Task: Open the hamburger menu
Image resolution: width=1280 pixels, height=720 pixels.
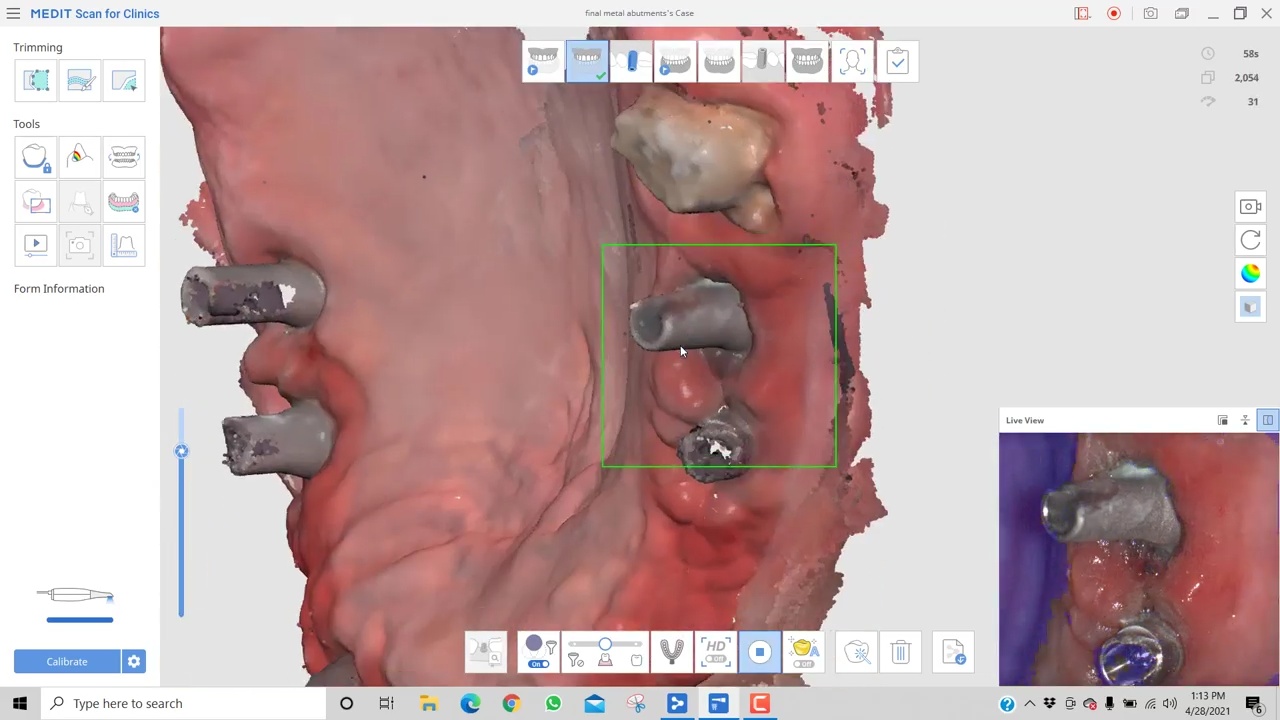Action: [x=13, y=14]
